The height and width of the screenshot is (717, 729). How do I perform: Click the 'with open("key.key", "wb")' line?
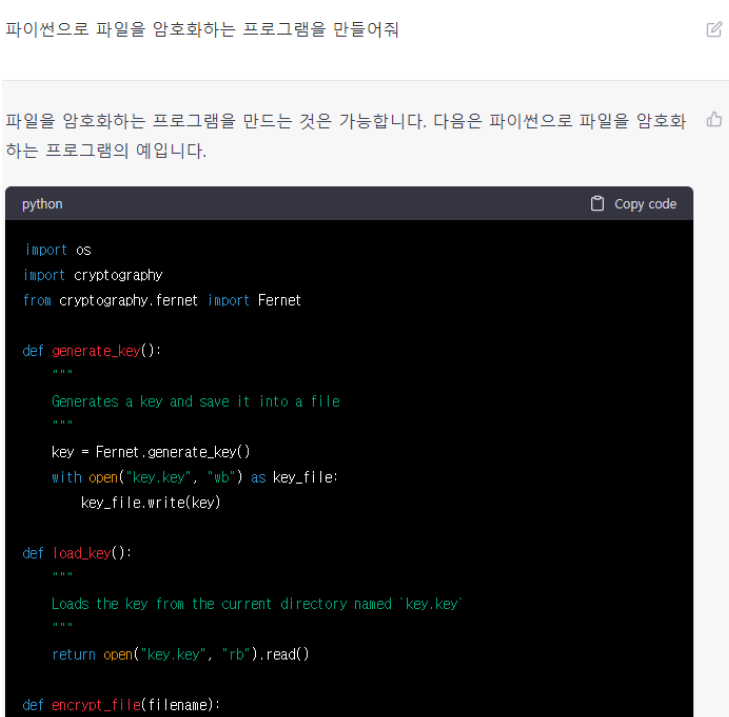point(195,478)
